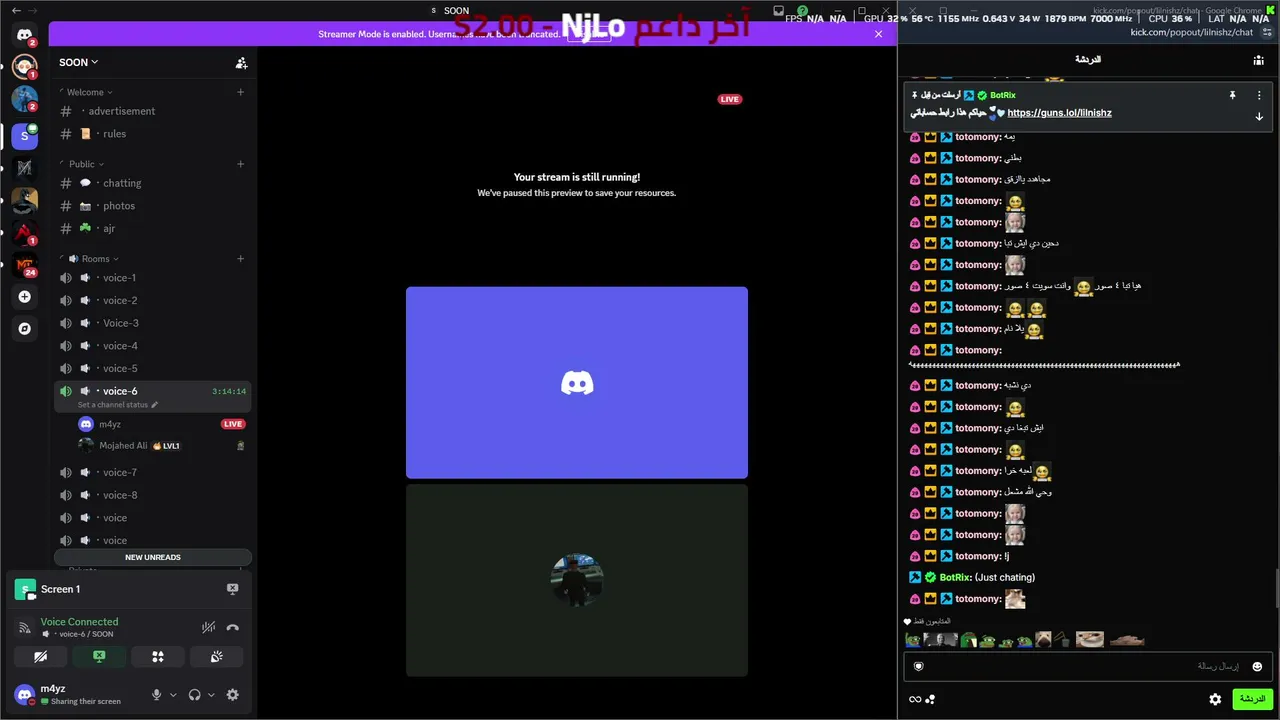Open the soundboard button
1280x720 pixels.
click(217, 657)
